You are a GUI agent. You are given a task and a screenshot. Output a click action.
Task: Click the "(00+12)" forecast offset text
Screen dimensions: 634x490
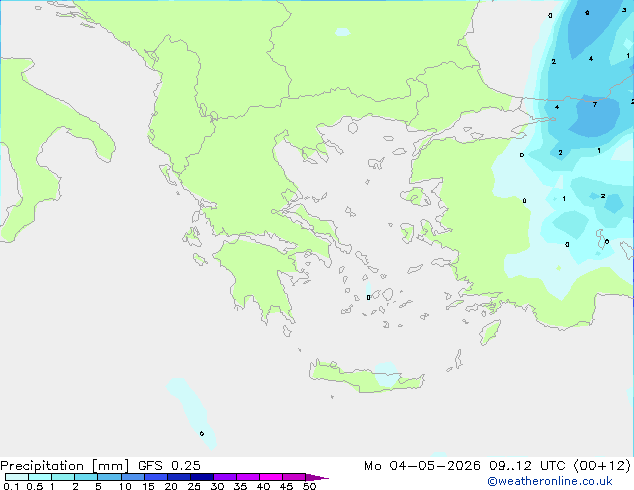click(x=602, y=466)
